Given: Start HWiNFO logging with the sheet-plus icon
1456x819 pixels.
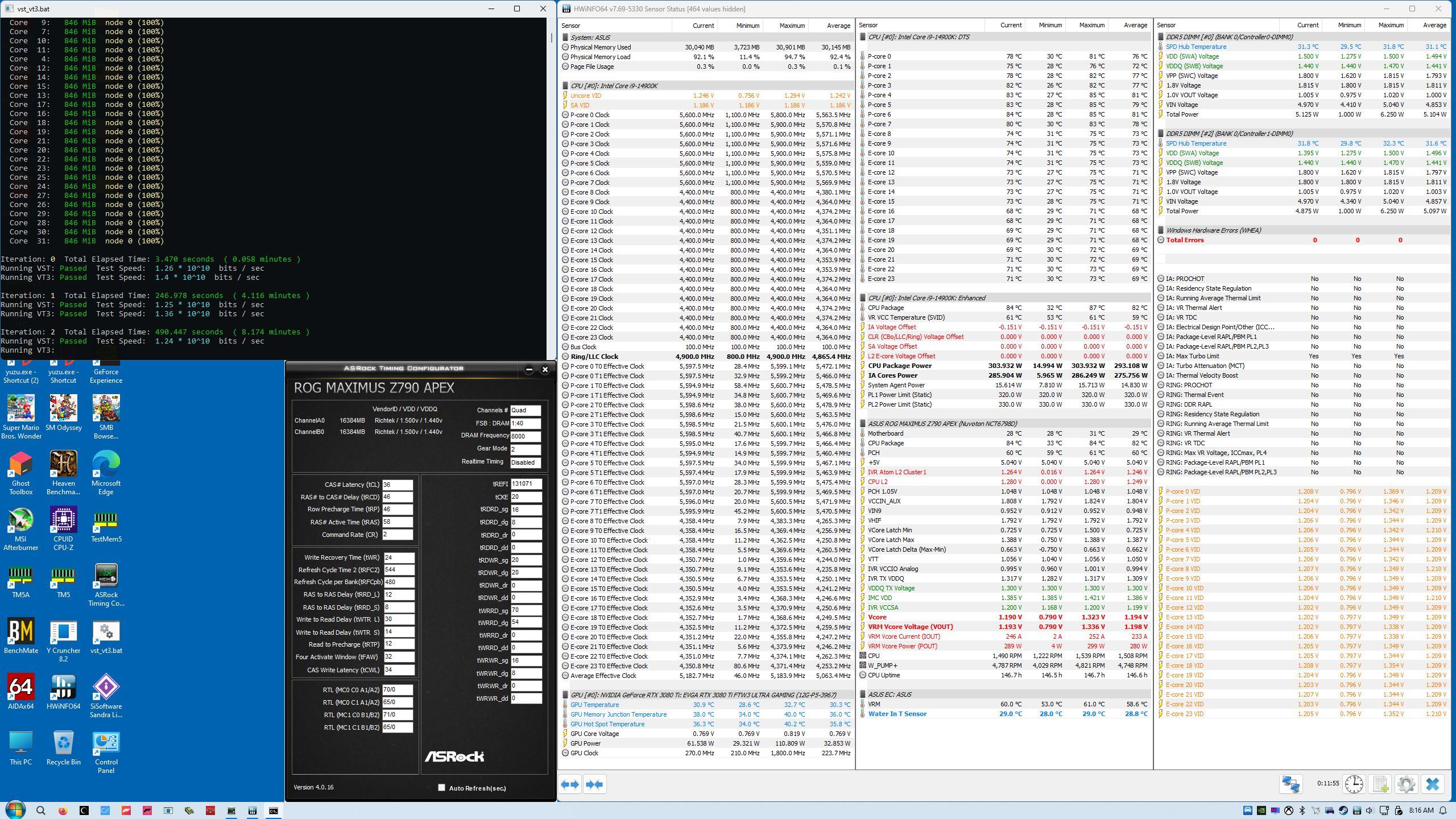Looking at the screenshot, I should point(1380,784).
